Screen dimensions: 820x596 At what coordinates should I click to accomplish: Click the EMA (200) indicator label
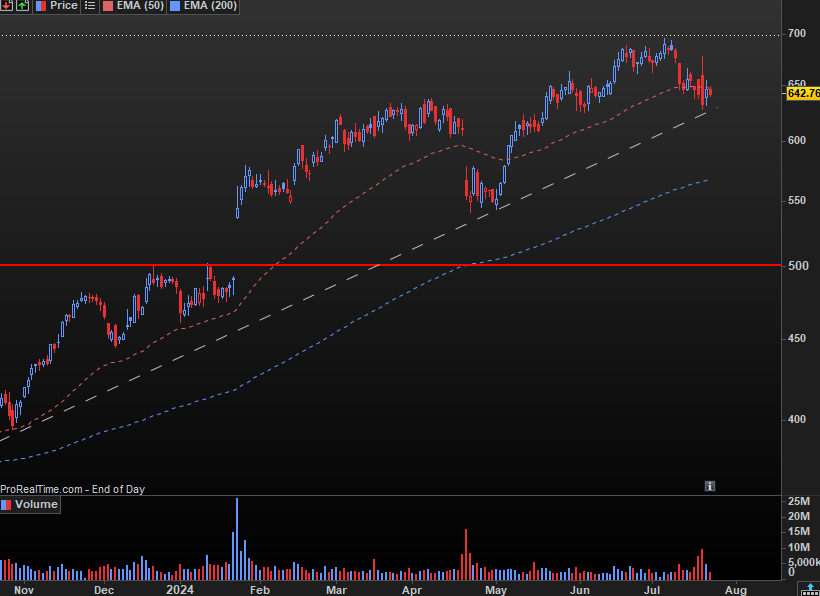[210, 6]
